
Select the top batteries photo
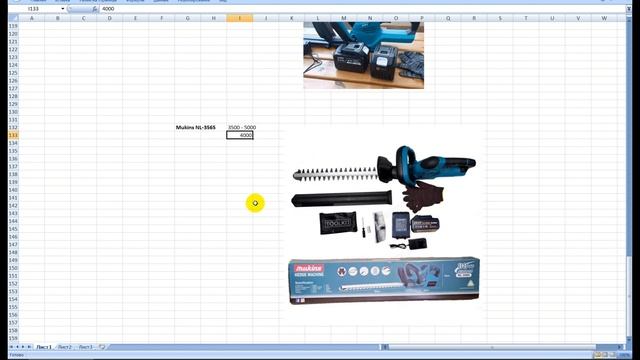364,55
